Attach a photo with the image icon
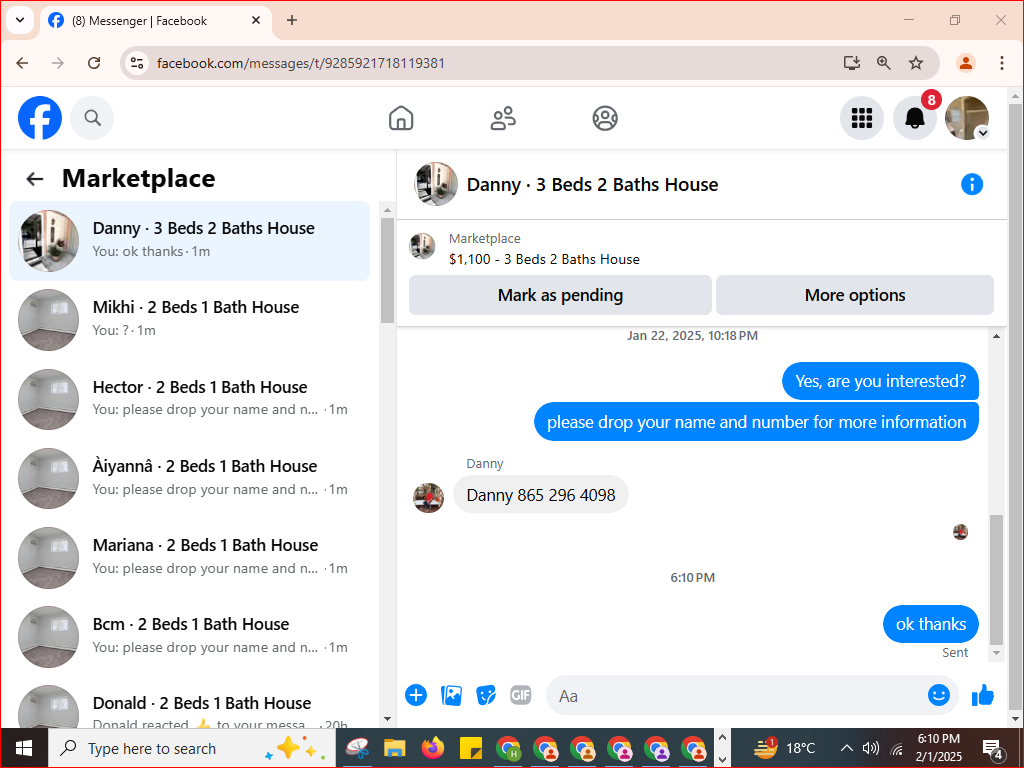Viewport: 1024px width, 768px height. pos(451,696)
